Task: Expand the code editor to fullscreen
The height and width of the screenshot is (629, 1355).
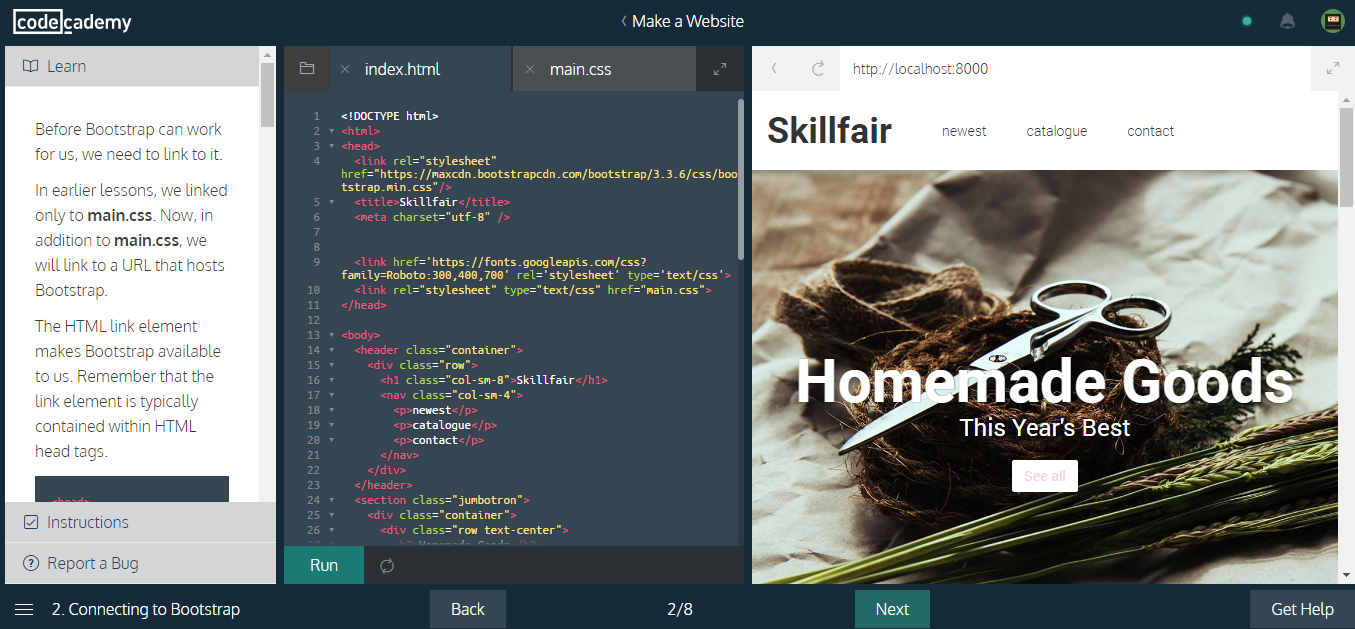Action: (720, 69)
